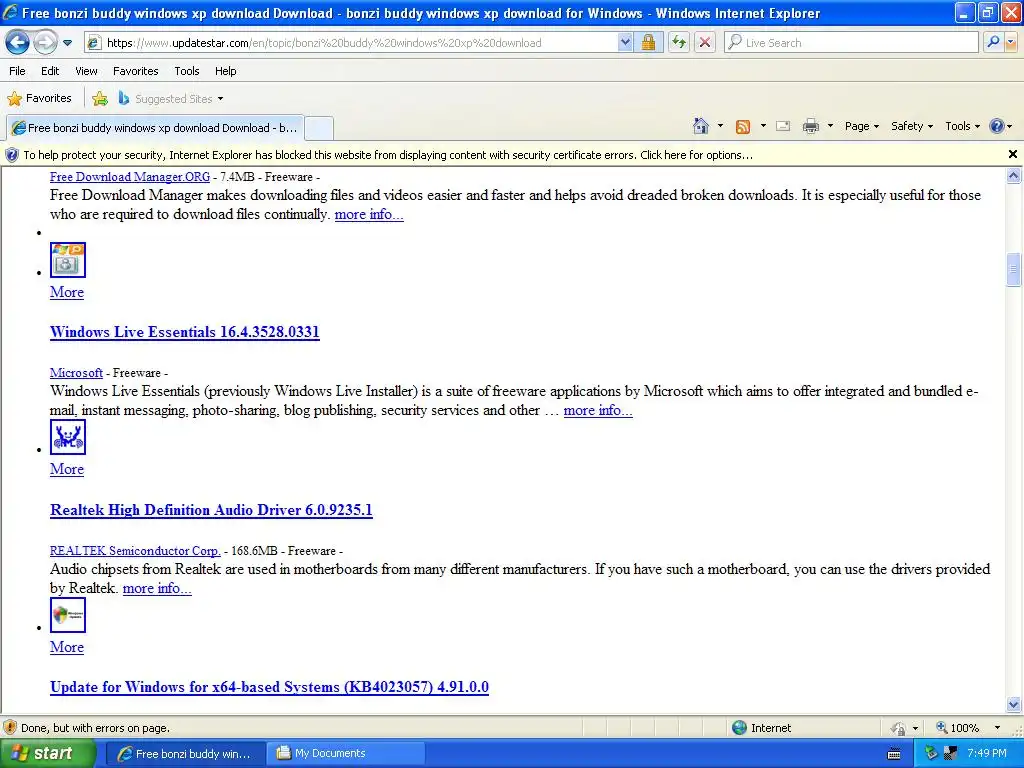Click the page error warning status icon
Image resolution: width=1024 pixels, height=768 pixels.
10,728
